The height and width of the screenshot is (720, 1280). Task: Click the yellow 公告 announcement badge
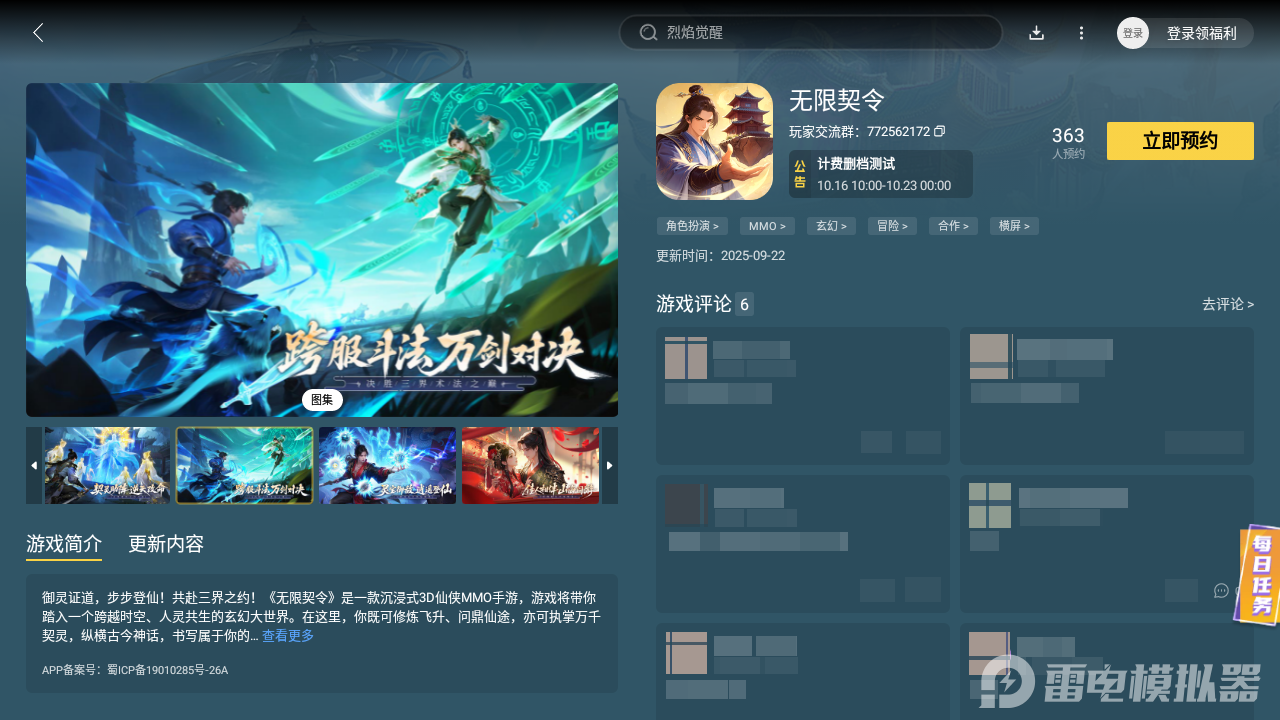(800, 174)
